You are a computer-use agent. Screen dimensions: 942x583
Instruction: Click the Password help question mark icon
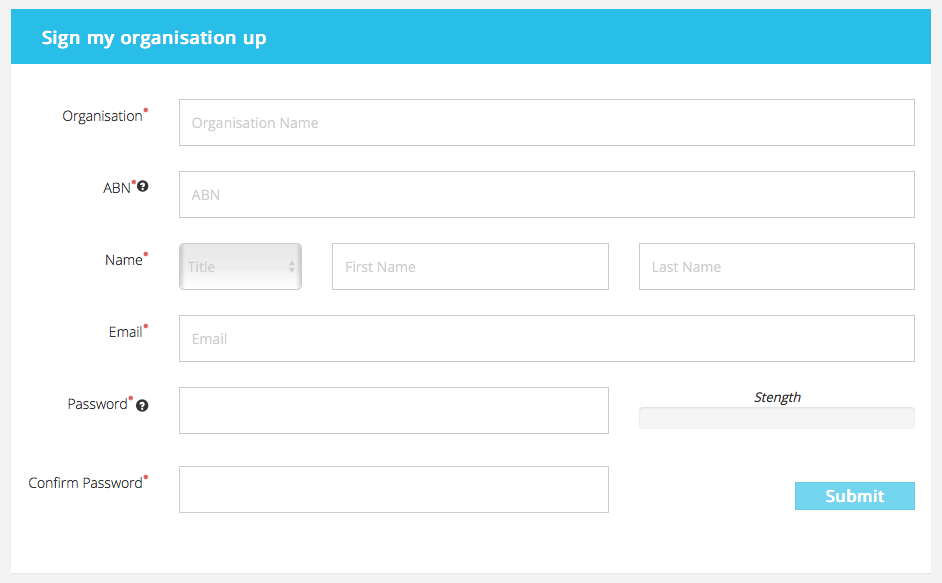pyautogui.click(x=142, y=406)
